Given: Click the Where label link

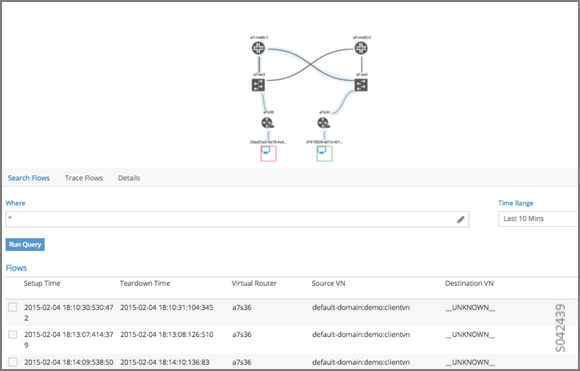Looking at the screenshot, I should pyautogui.click(x=15, y=203).
